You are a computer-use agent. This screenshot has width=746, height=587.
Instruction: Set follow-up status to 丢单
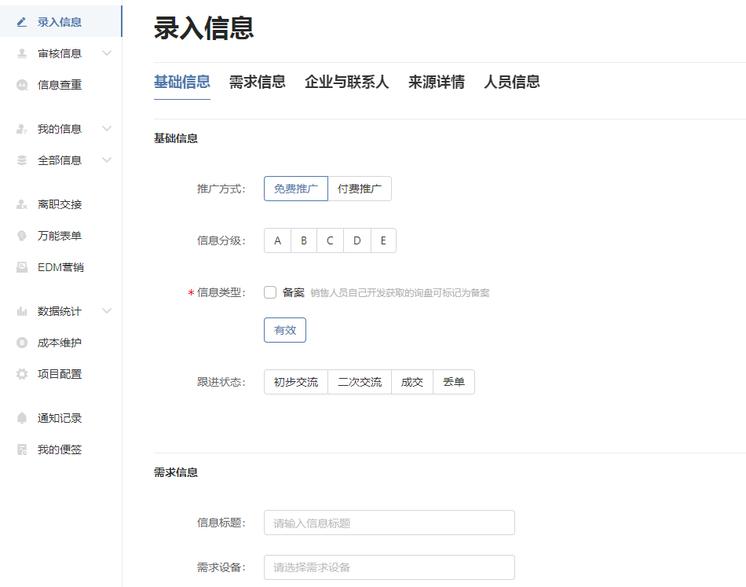coord(453,382)
